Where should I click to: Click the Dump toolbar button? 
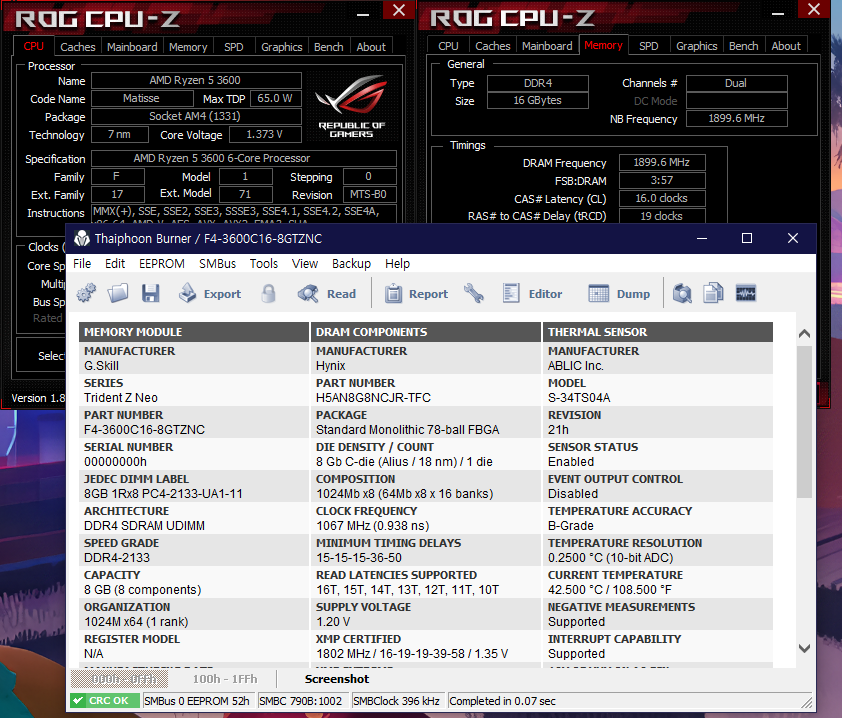click(x=619, y=294)
